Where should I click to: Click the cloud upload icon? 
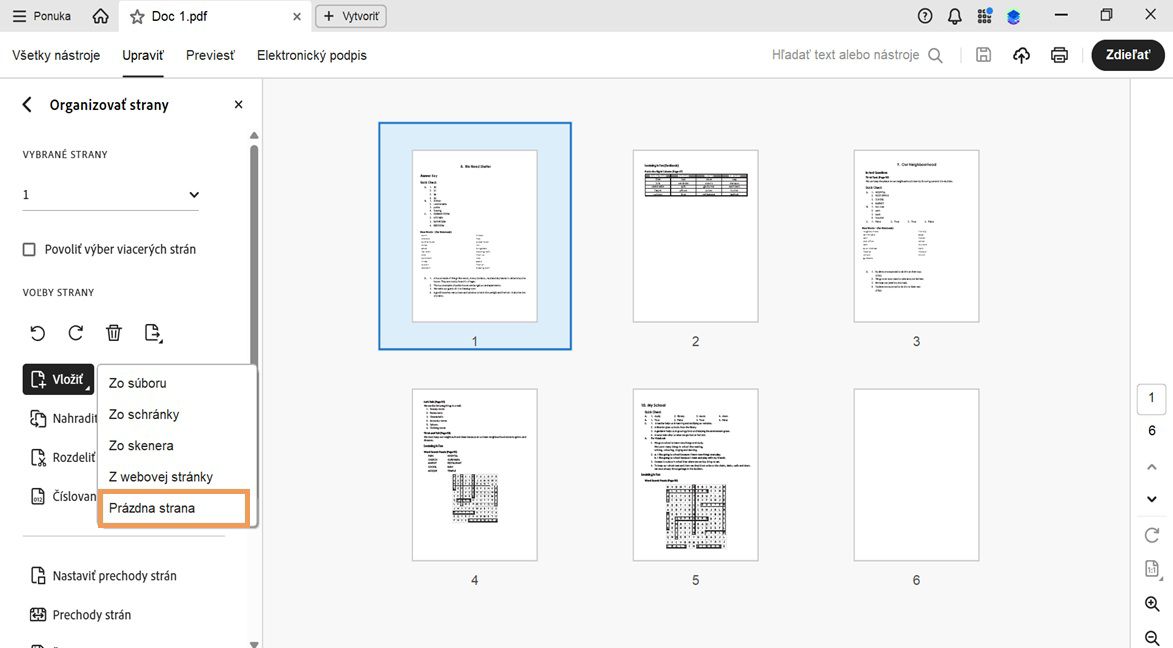click(x=1021, y=55)
